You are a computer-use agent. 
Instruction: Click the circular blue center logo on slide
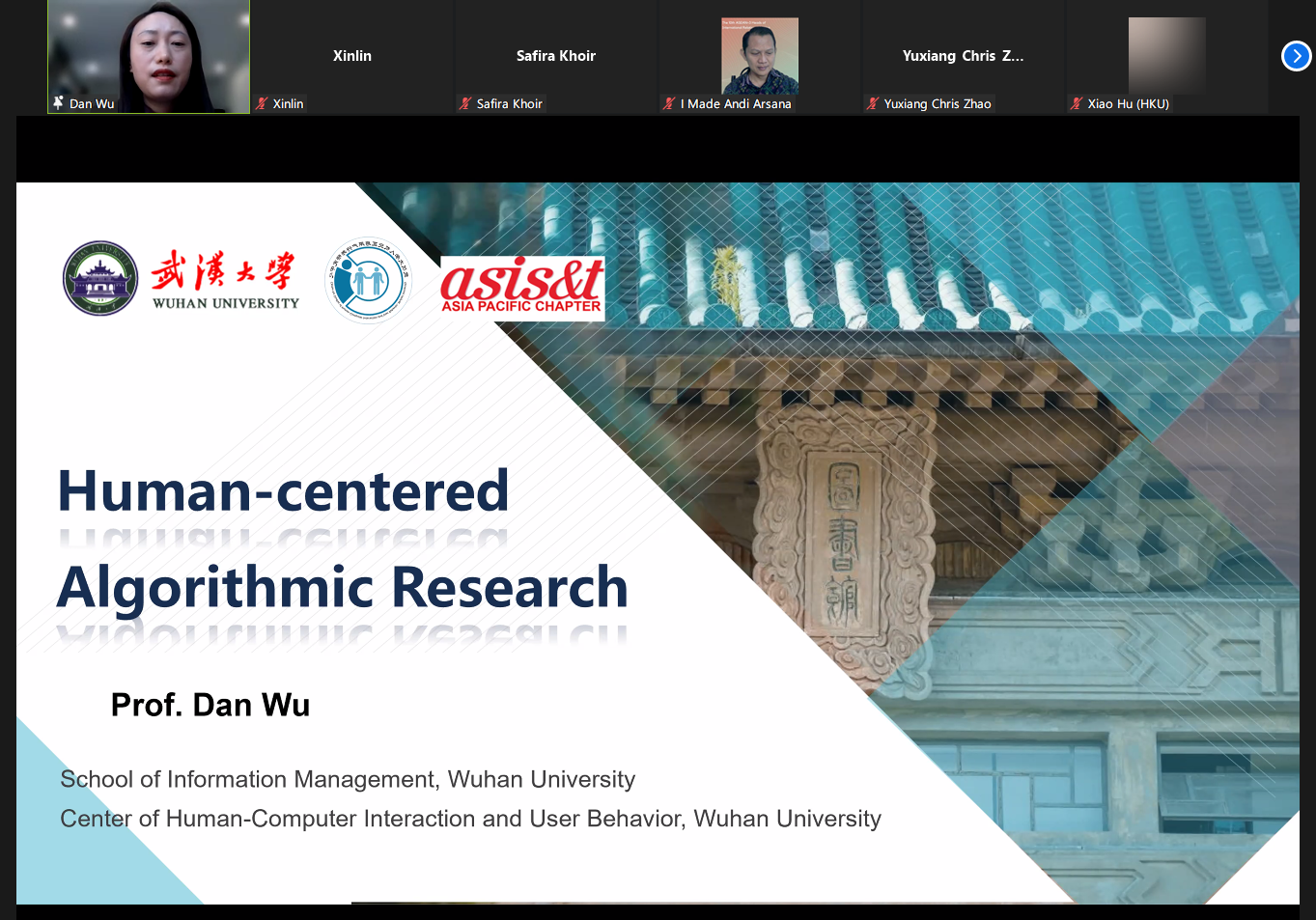click(368, 280)
